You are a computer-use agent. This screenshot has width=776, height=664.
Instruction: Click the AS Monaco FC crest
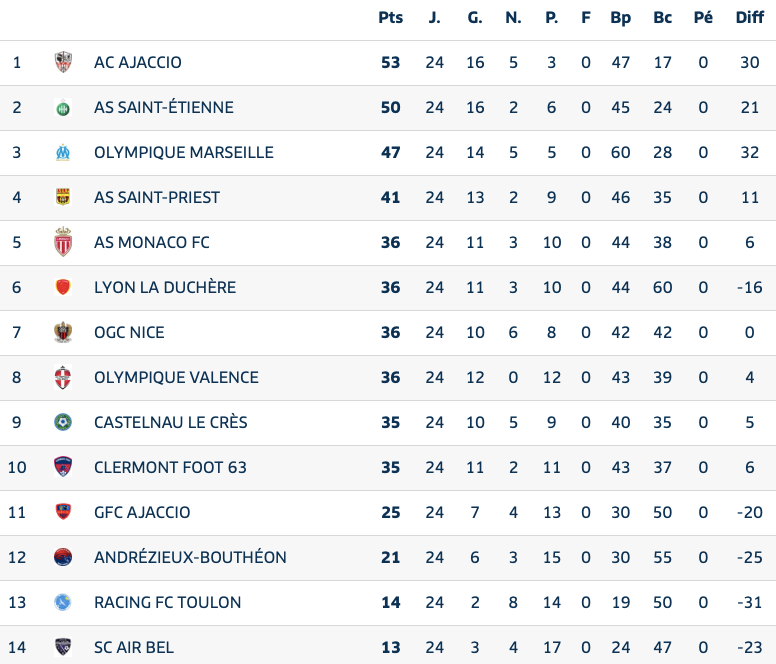click(x=63, y=242)
